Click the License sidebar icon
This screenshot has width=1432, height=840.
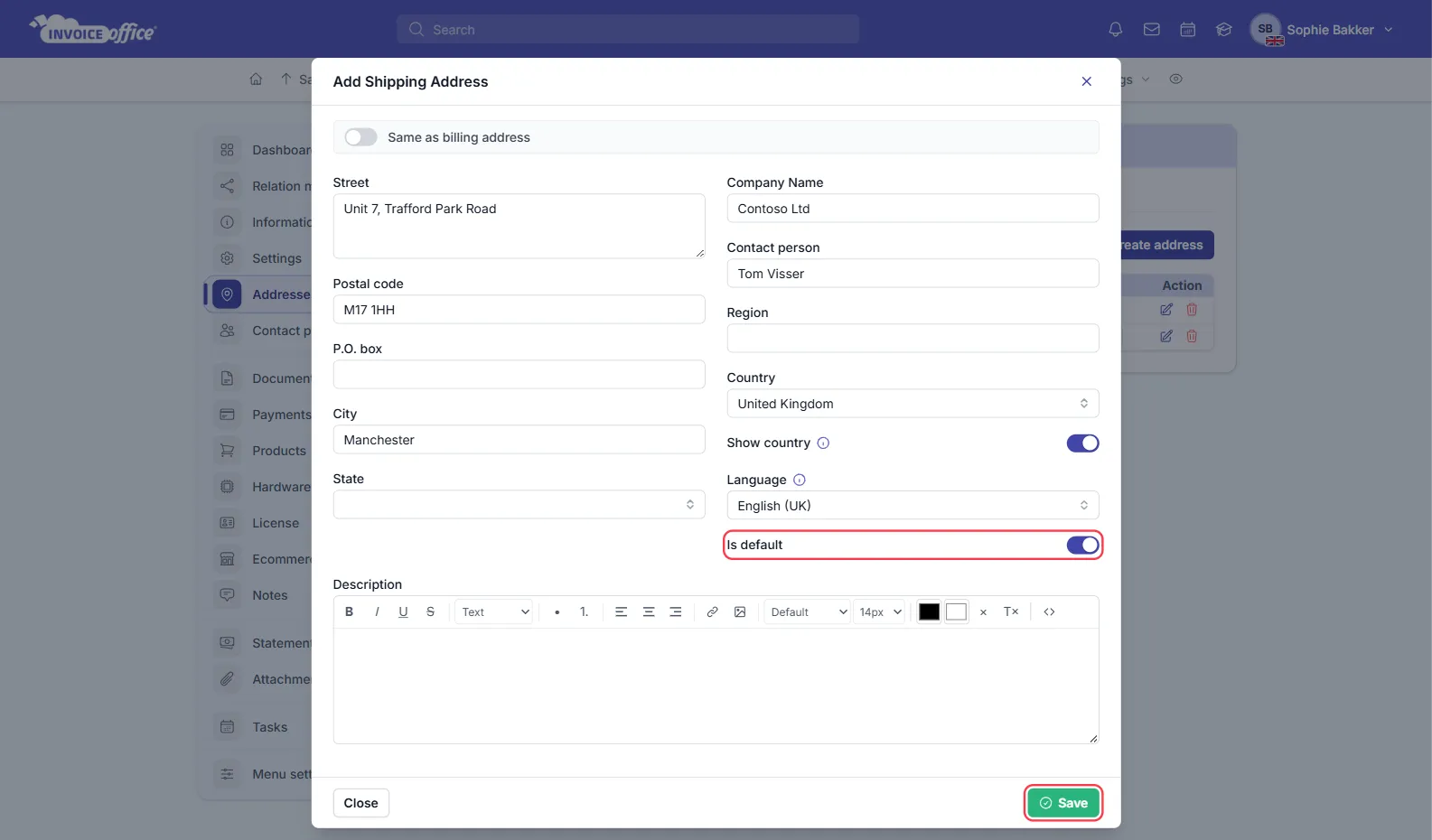click(227, 523)
